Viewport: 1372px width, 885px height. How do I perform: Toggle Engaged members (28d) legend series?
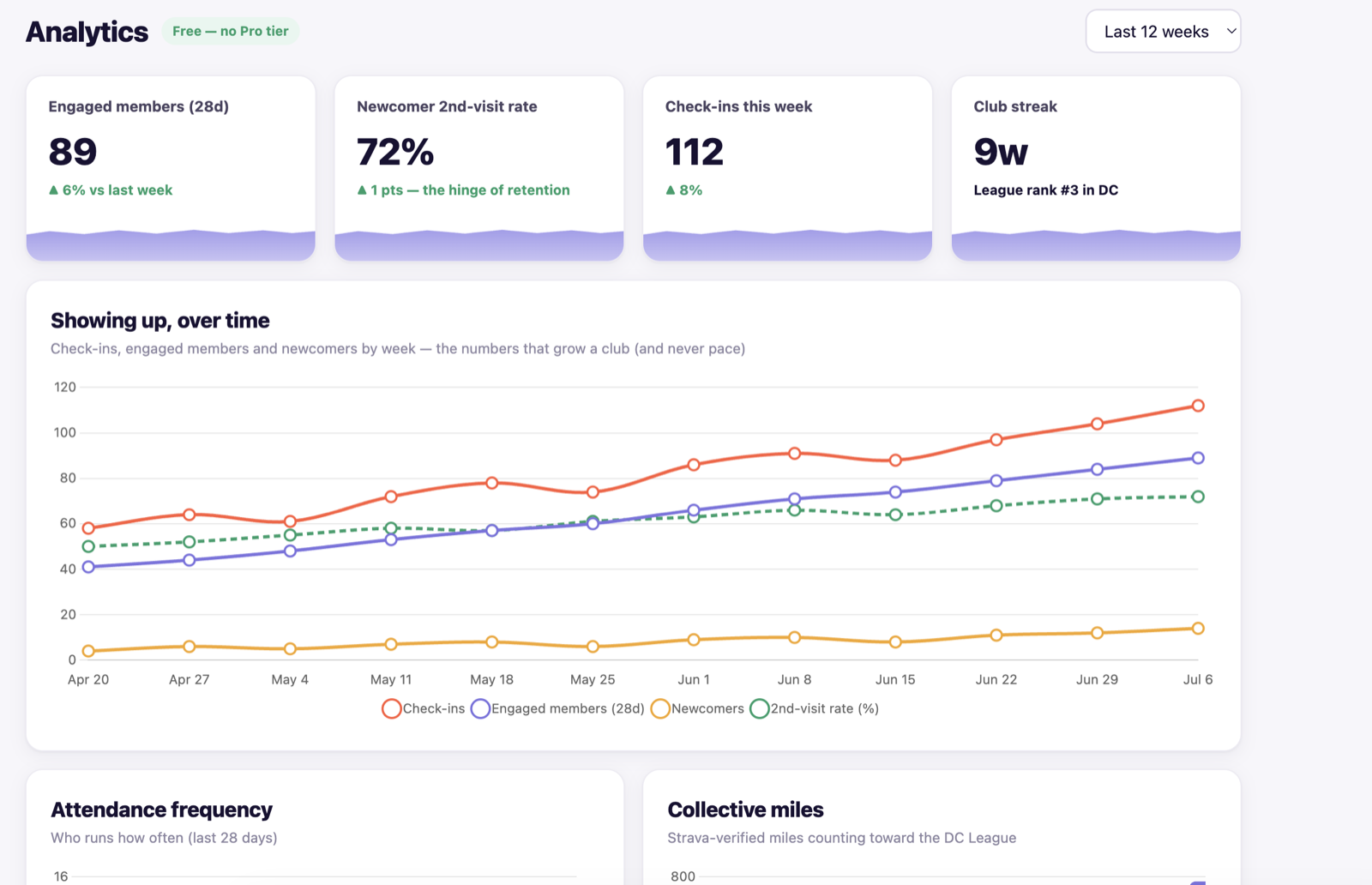(557, 708)
